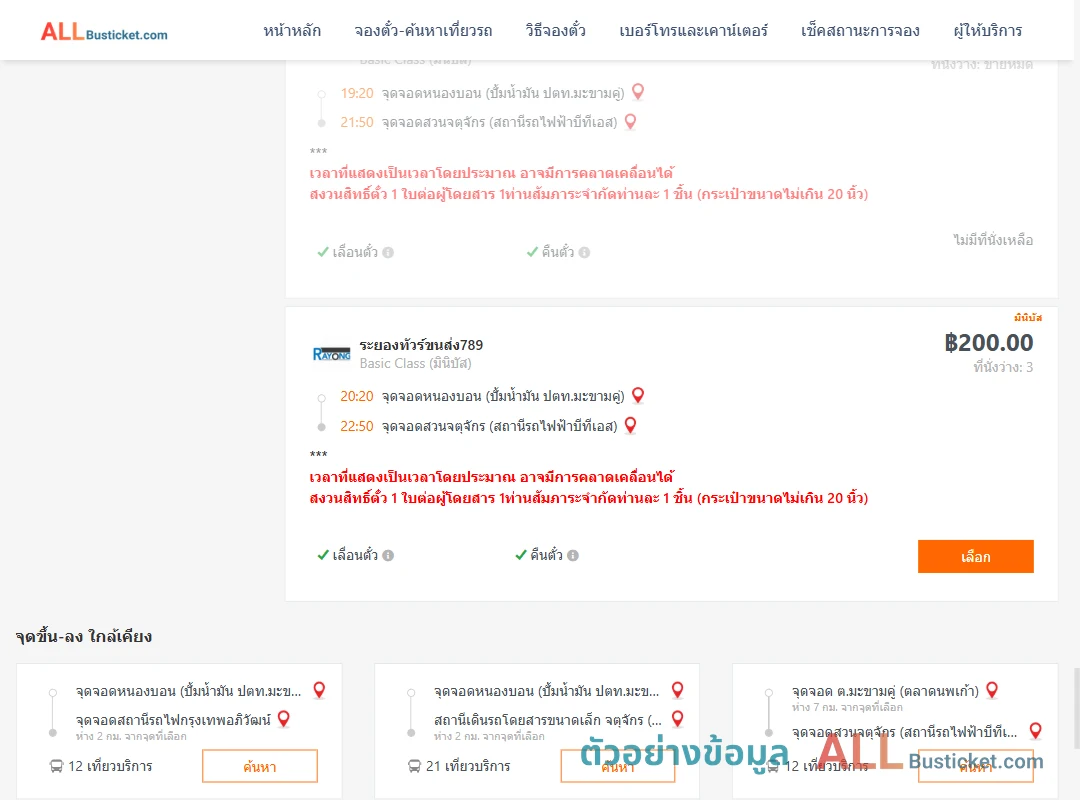Click ที่นั่งว่าง: 3 text

pos(1003,367)
